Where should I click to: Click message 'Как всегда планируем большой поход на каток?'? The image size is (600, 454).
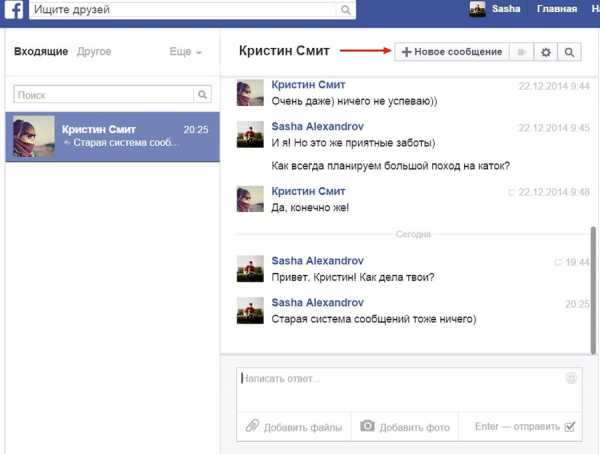(x=391, y=166)
